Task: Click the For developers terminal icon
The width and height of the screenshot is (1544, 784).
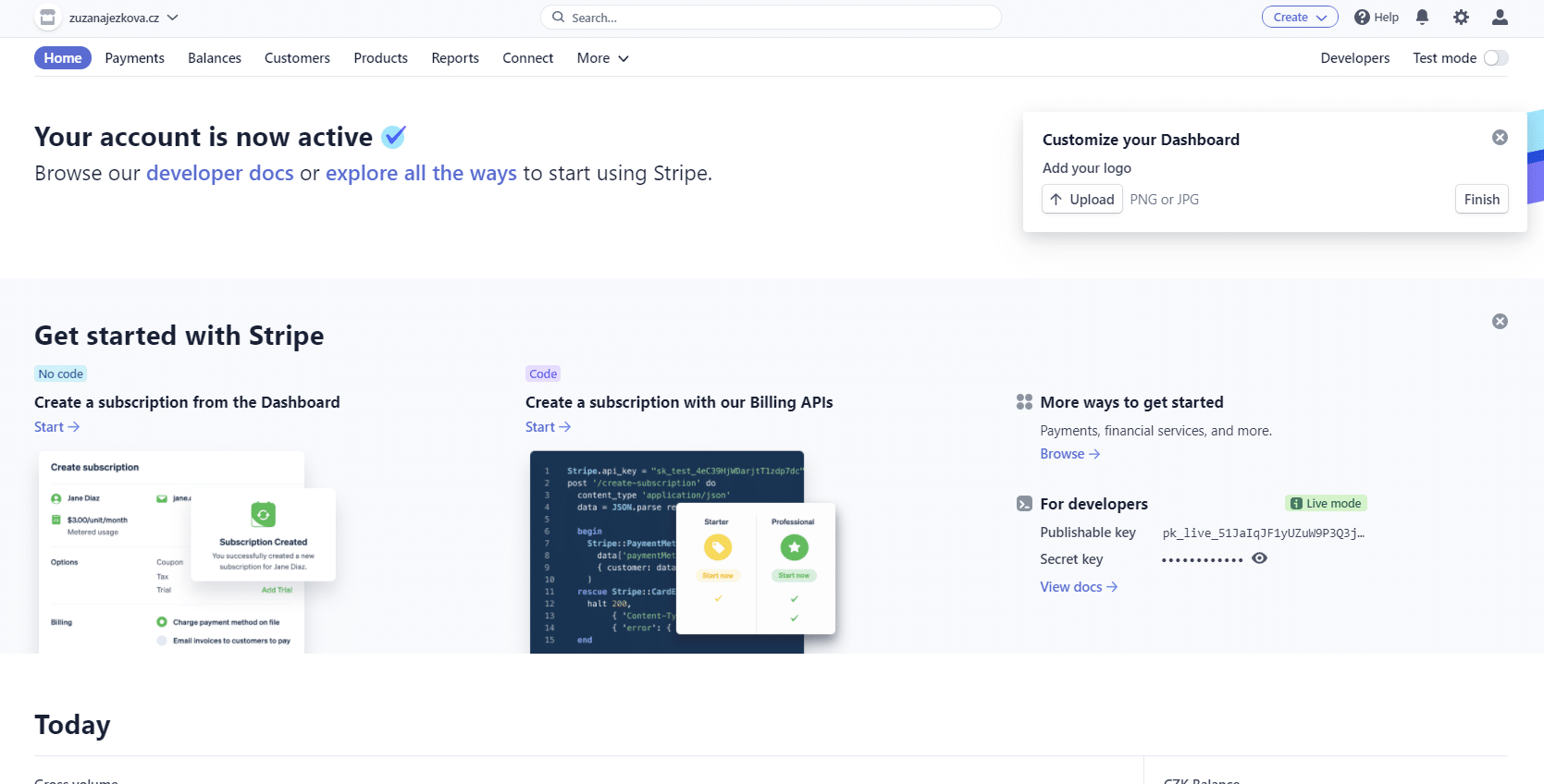Action: pyautogui.click(x=1024, y=504)
